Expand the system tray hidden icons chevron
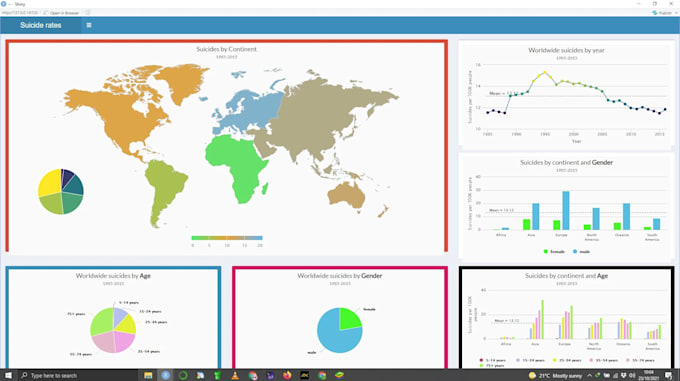Screen dimensions: 680x381 coord(589,375)
